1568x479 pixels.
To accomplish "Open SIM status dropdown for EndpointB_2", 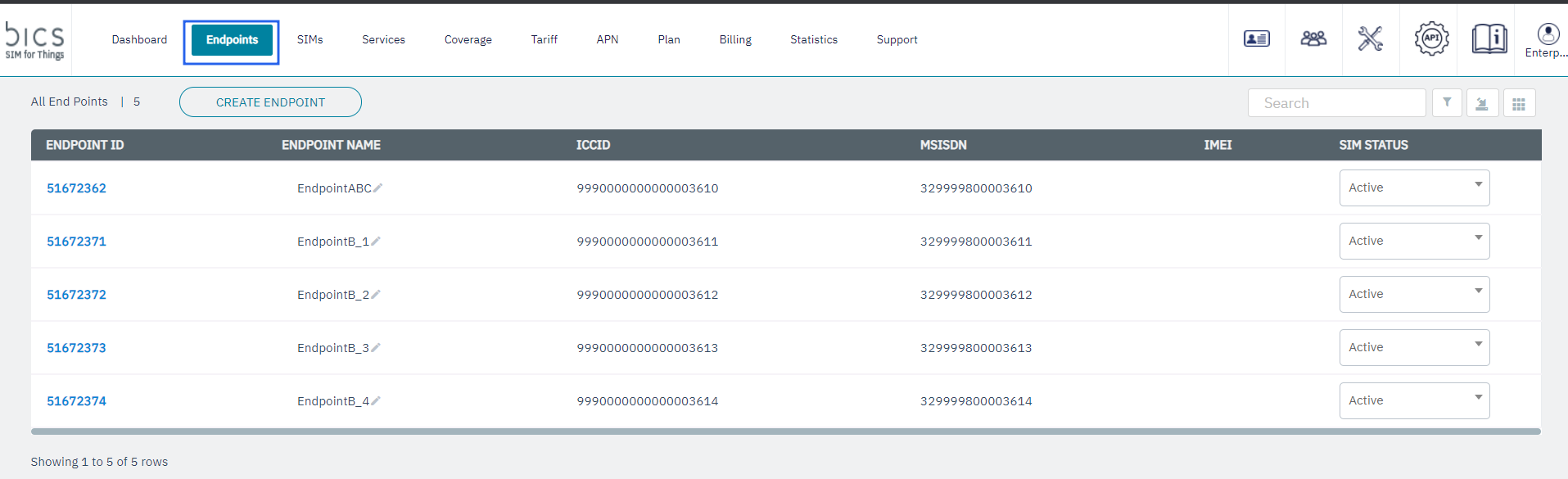I will 1414,295.
